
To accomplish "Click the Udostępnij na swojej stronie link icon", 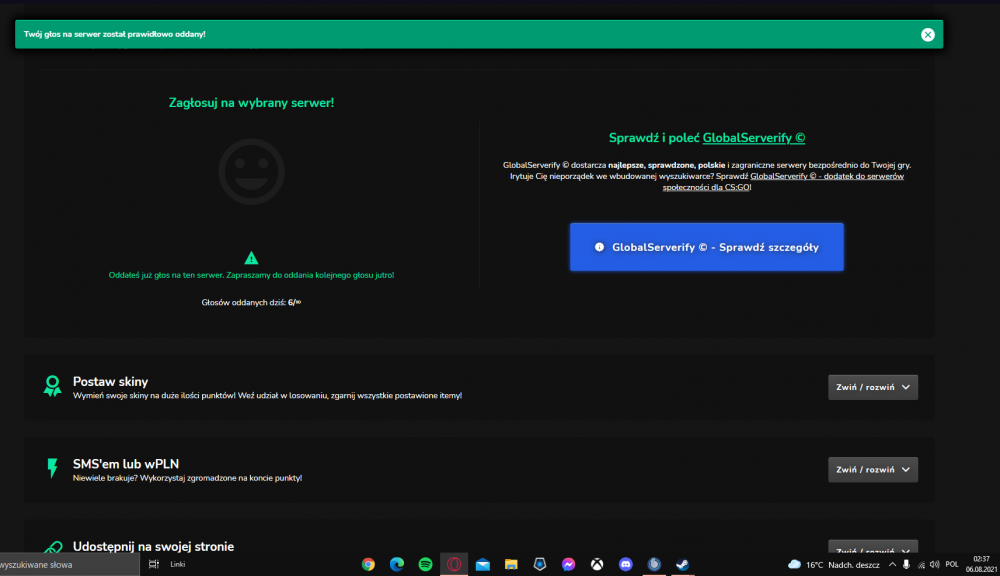I will coord(53,547).
